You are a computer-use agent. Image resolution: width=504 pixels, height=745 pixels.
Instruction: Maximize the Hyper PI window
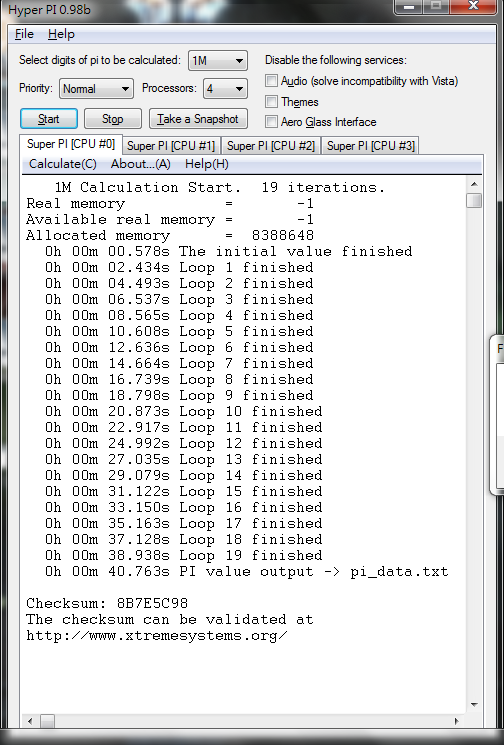pyautogui.click(x=437, y=6)
